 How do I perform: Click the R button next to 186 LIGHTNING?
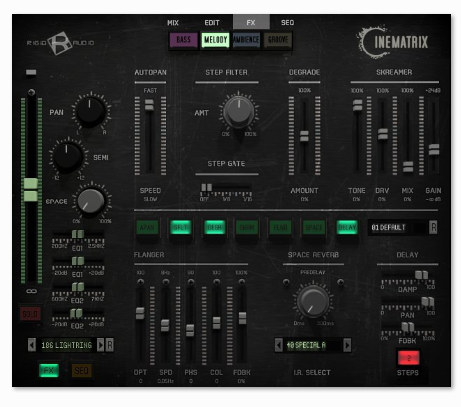pyautogui.click(x=110, y=345)
